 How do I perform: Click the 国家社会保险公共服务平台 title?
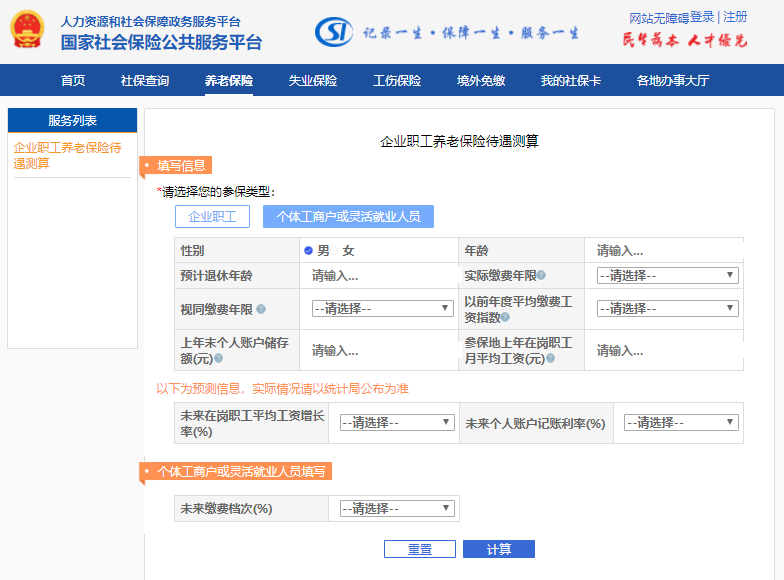click(162, 42)
